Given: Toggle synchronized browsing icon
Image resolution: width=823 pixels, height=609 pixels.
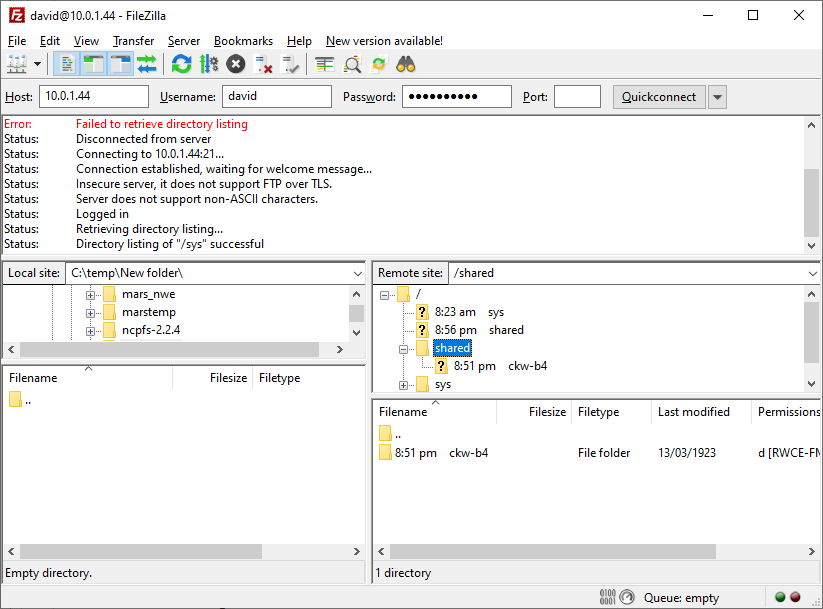Looking at the screenshot, I should pyautogui.click(x=378, y=65).
